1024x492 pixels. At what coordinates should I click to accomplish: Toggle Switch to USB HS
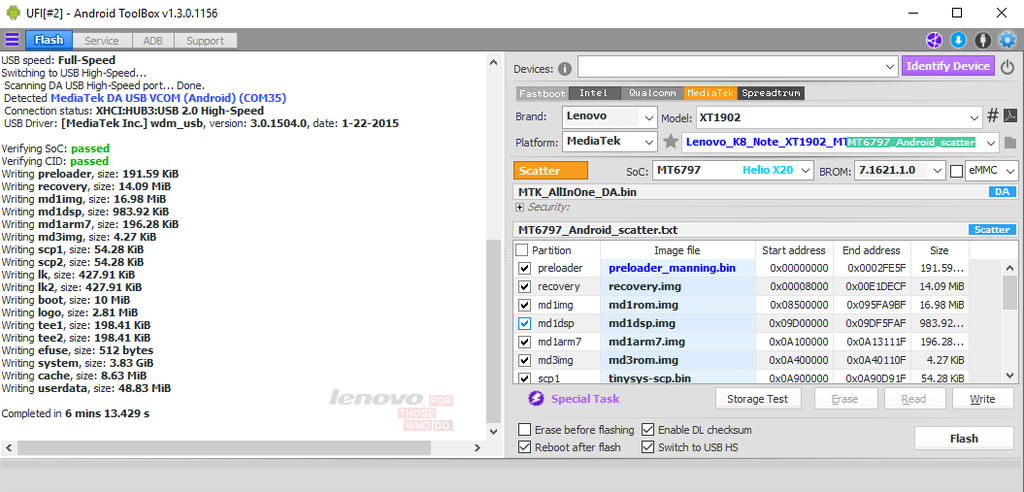[x=648, y=447]
